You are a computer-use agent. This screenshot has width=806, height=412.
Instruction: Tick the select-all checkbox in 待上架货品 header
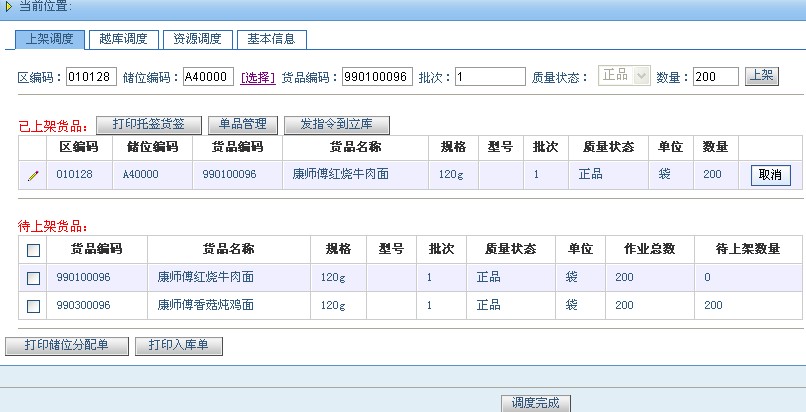pos(33,250)
